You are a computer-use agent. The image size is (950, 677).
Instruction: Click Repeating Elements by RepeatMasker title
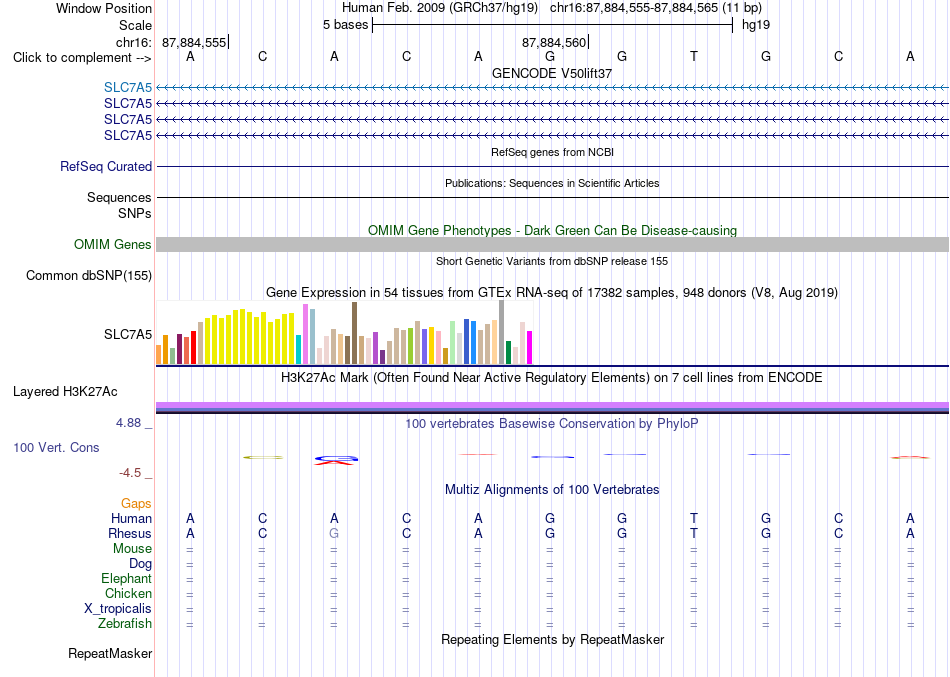tap(552, 639)
